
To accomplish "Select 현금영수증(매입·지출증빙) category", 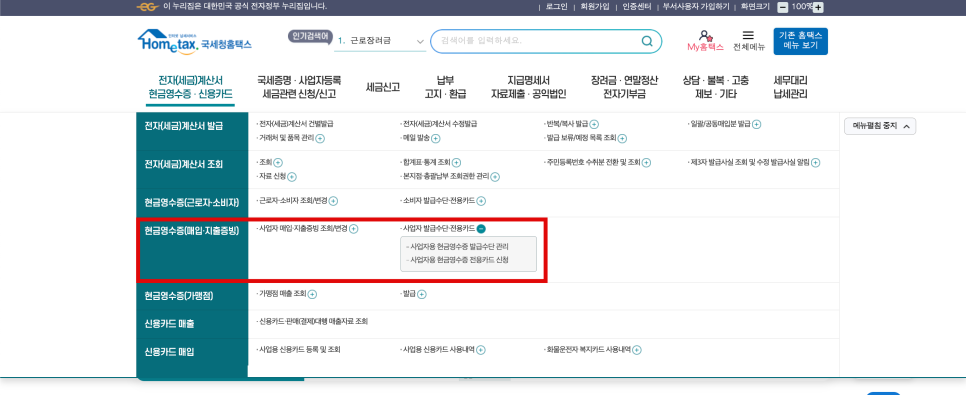I will [192, 232].
